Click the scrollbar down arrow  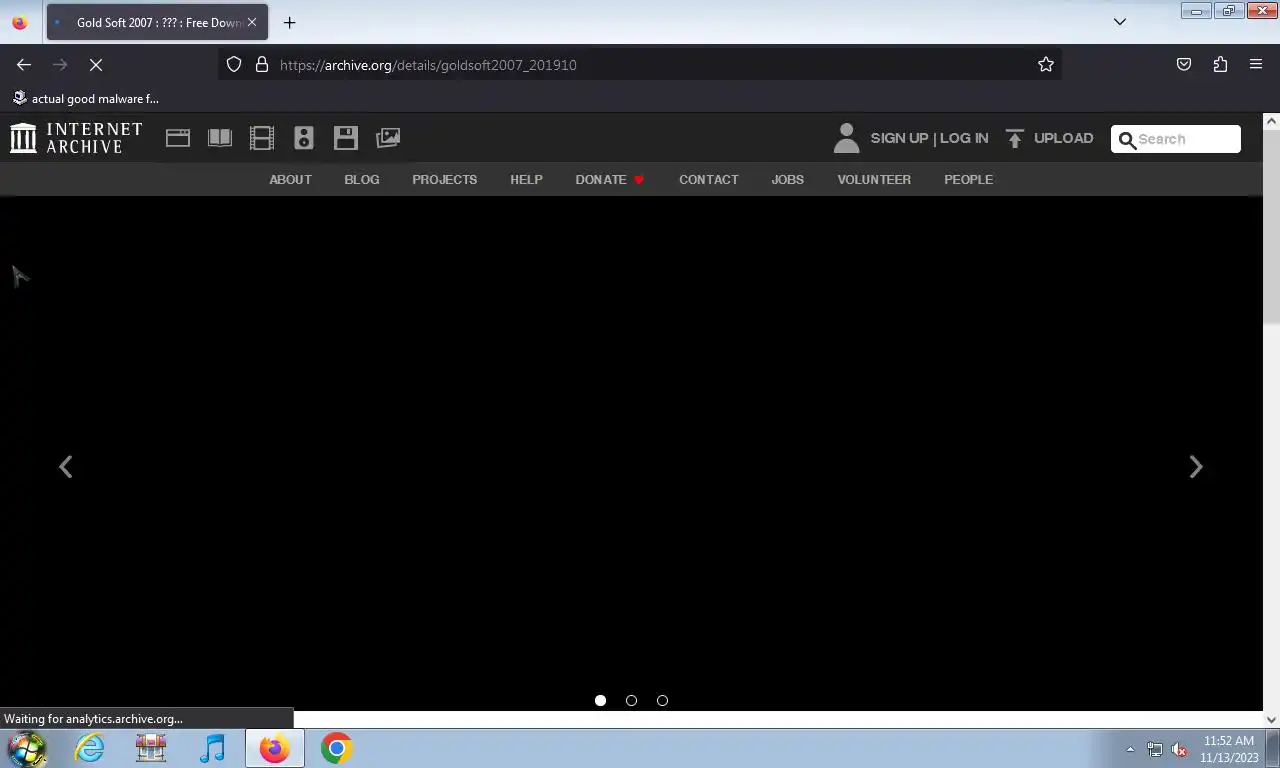(1271, 719)
